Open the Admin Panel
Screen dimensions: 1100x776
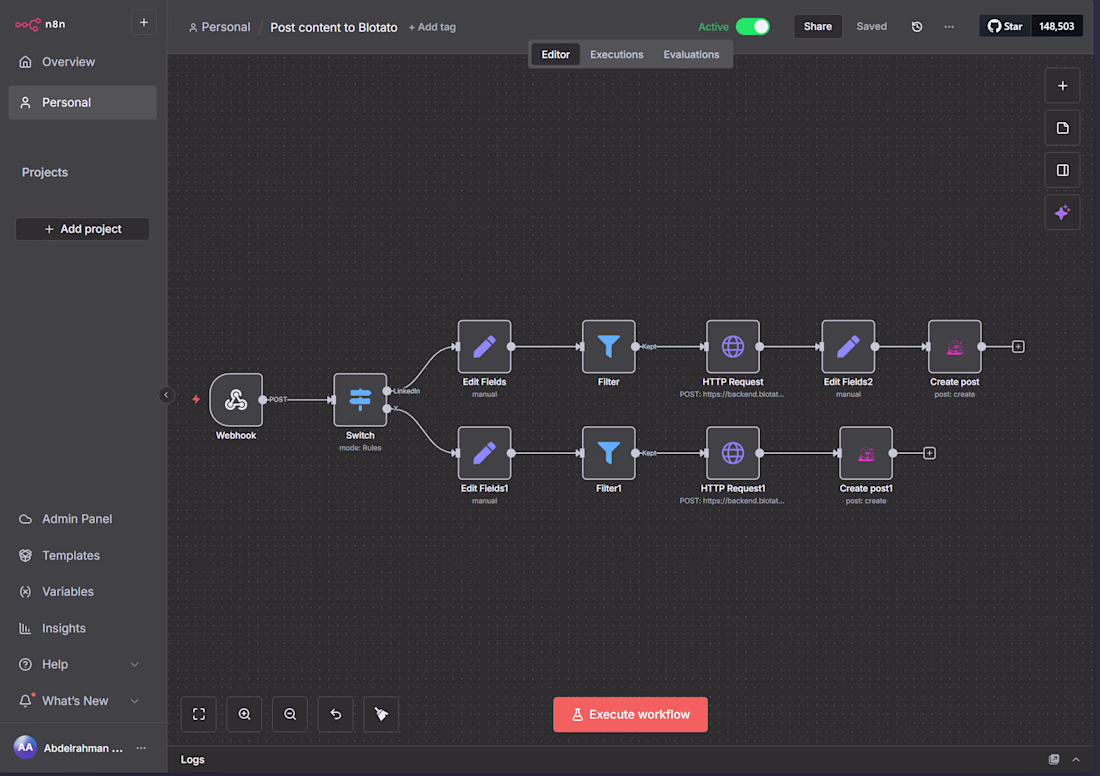[81, 519]
